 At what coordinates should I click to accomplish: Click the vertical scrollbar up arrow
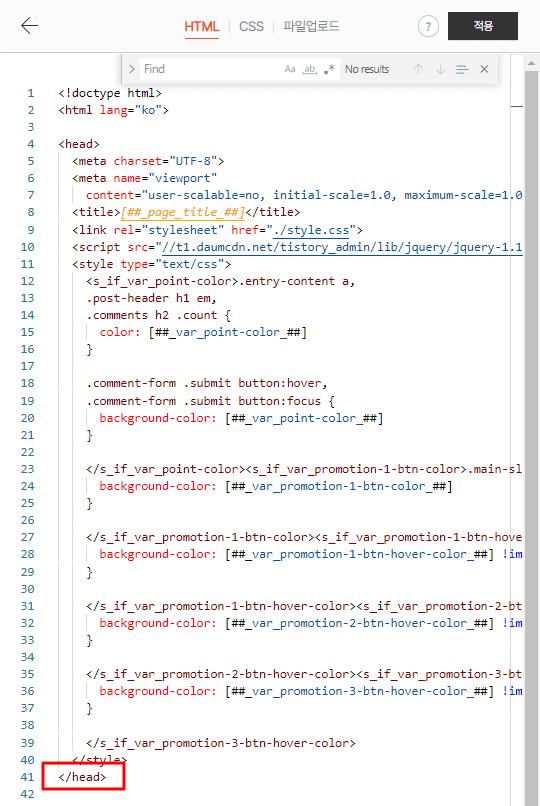click(531, 64)
